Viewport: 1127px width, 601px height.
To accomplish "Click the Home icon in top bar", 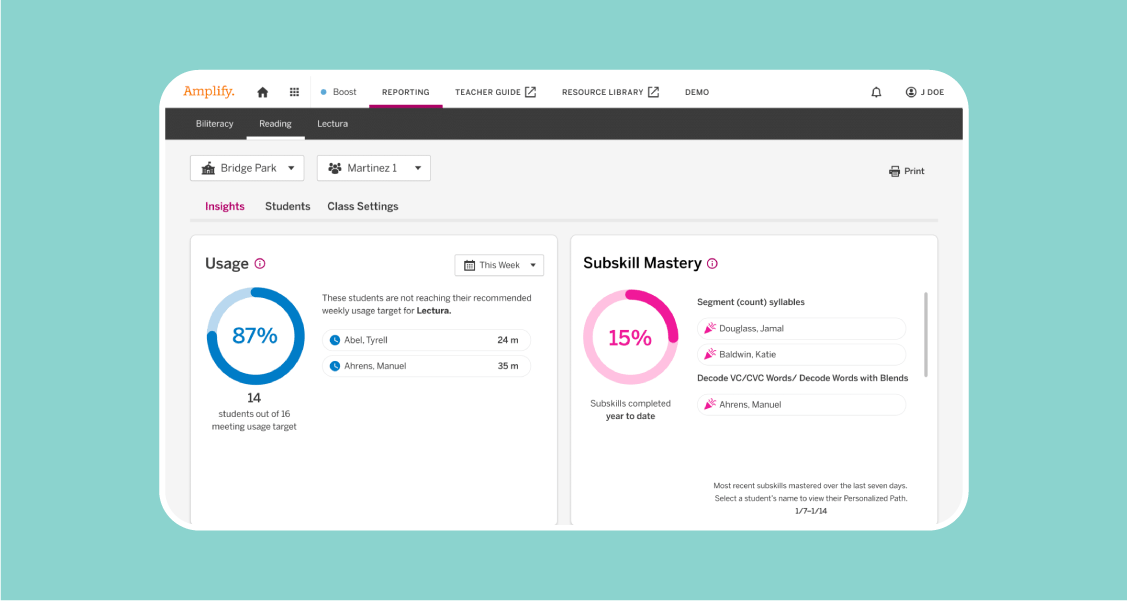I will click(x=263, y=92).
